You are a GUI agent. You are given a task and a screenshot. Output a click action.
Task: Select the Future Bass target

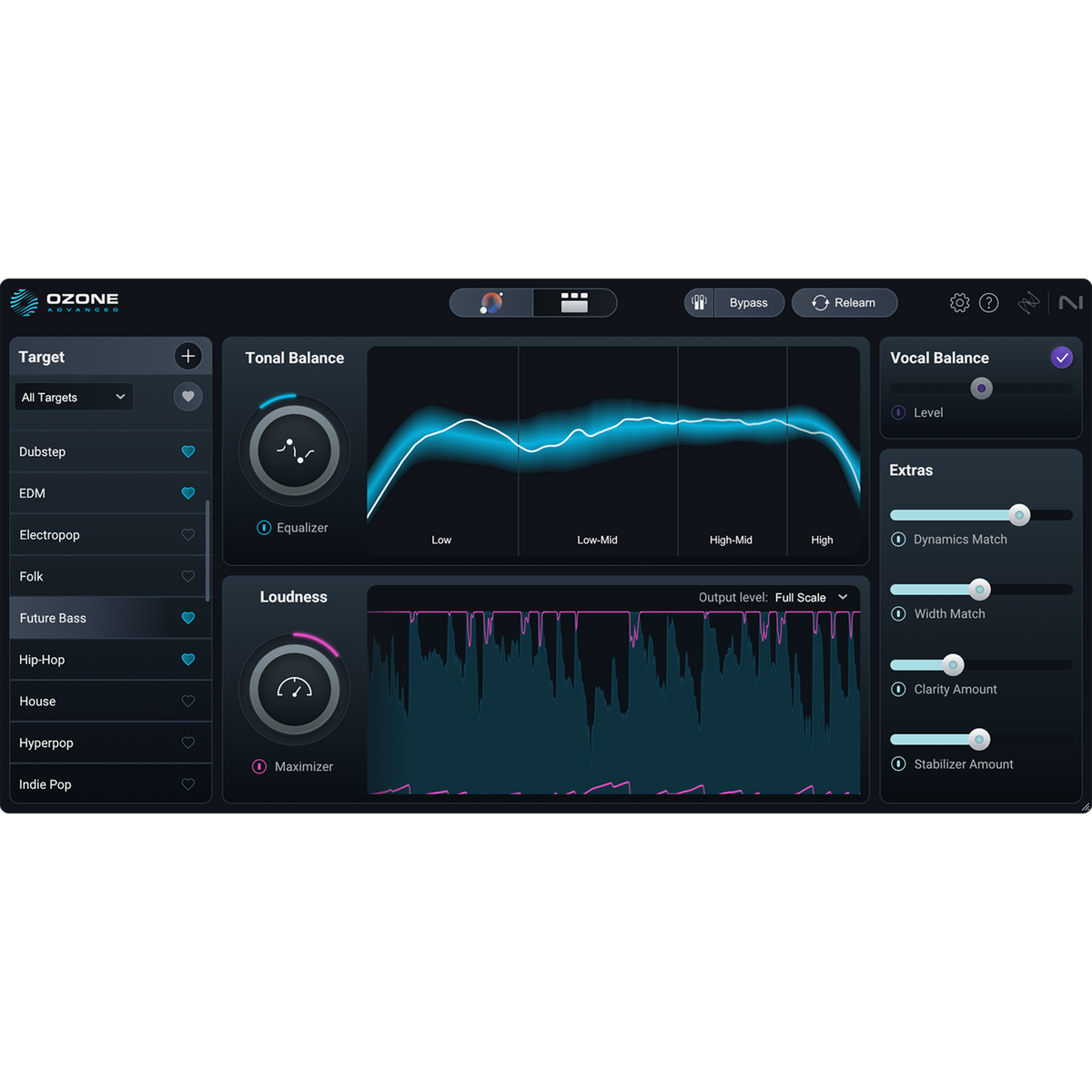(110, 618)
